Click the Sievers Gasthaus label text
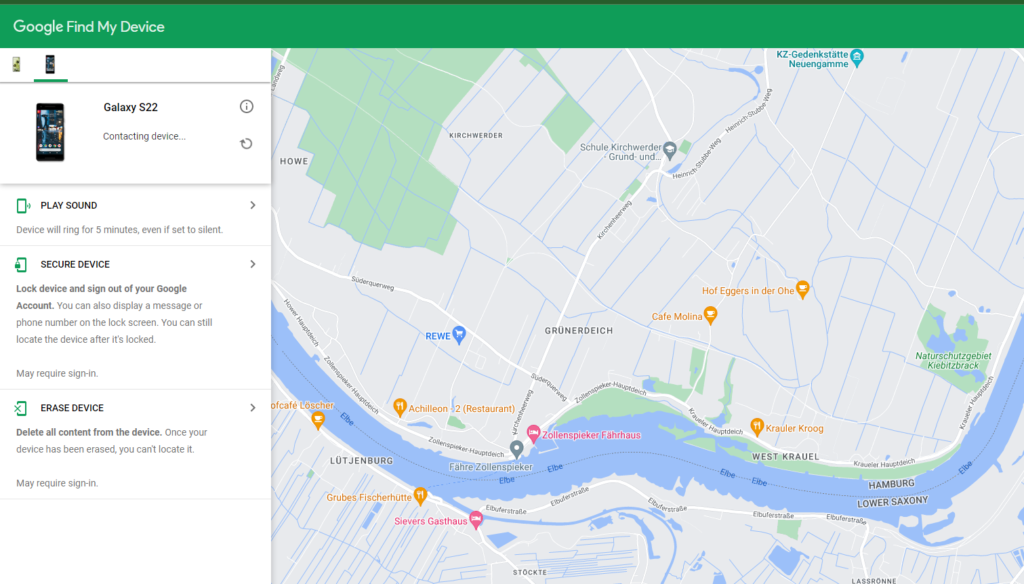This screenshot has height=584, width=1024. pos(431,521)
